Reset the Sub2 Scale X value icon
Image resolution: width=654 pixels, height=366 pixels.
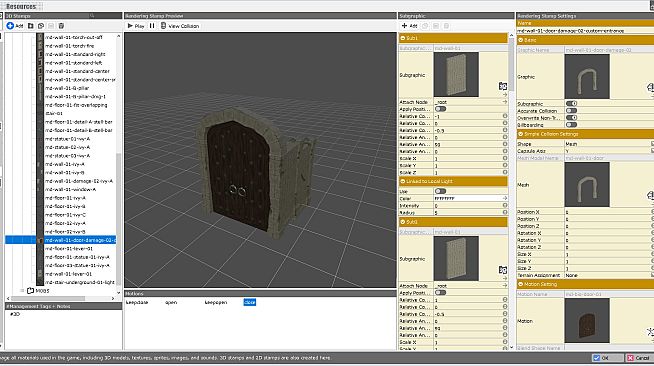click(505, 342)
